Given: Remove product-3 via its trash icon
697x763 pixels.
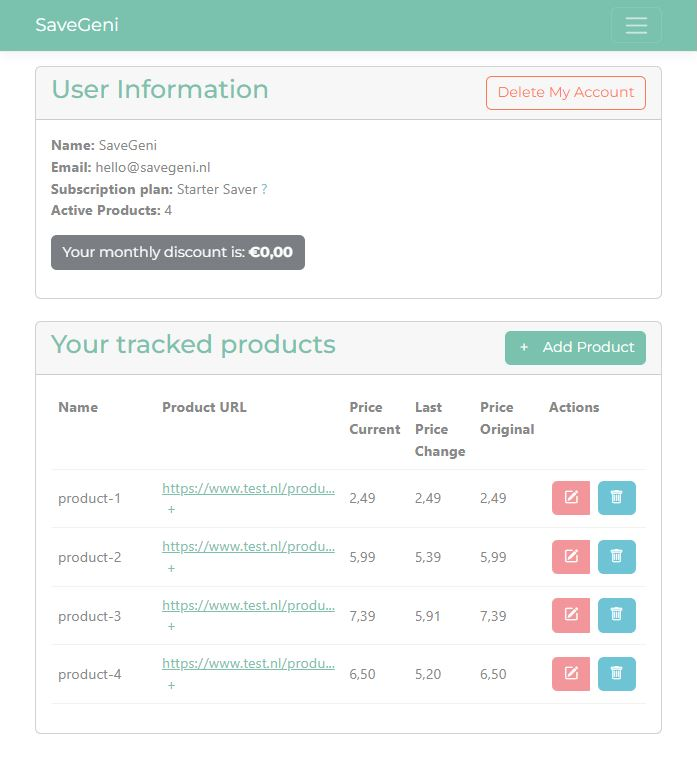Looking at the screenshot, I should click(616, 615).
